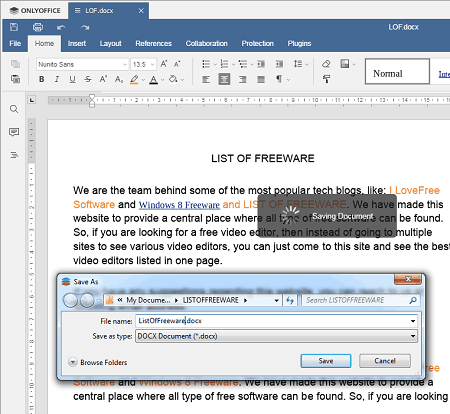Open the font size dropdown
The image size is (450, 414).
click(x=152, y=64)
